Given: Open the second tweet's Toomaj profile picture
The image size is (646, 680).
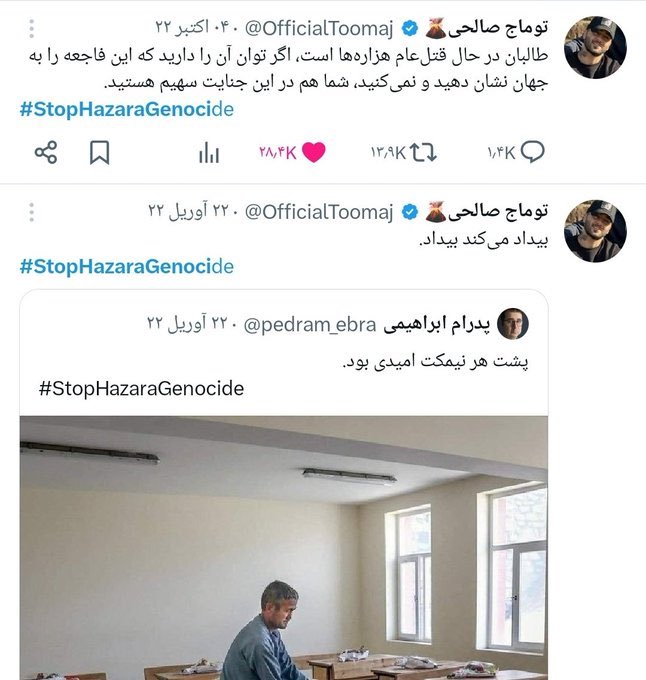Looking at the screenshot, I should pyautogui.click(x=595, y=231).
